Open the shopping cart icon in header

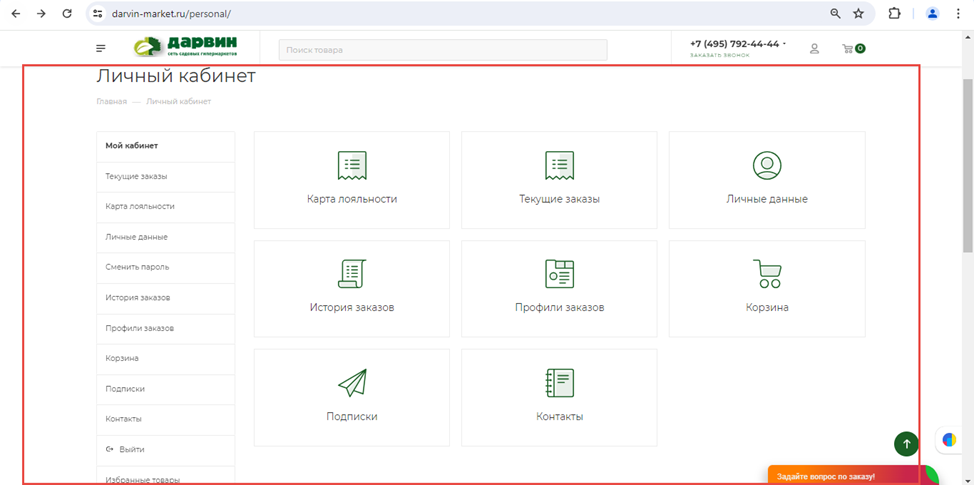(849, 48)
